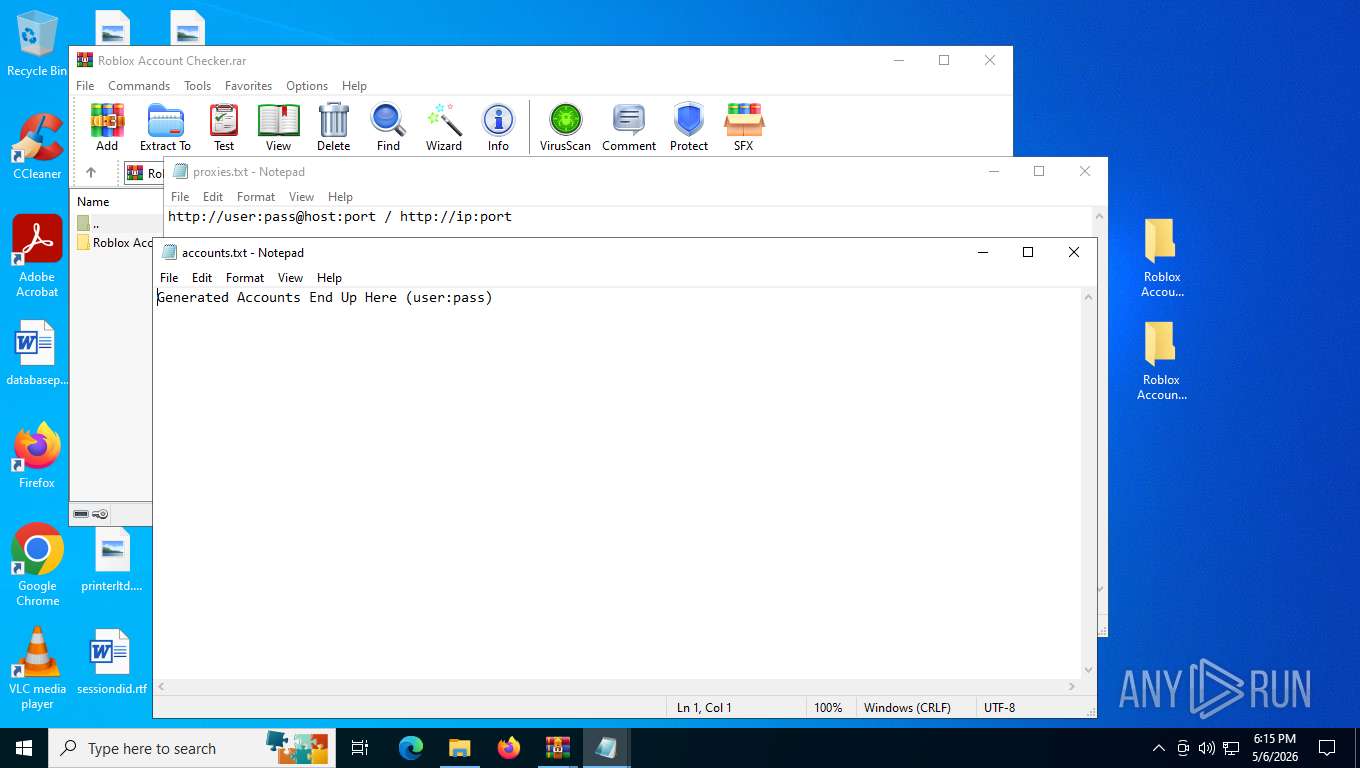Open the View toolbar icon in WinRAR

pyautogui.click(x=278, y=127)
